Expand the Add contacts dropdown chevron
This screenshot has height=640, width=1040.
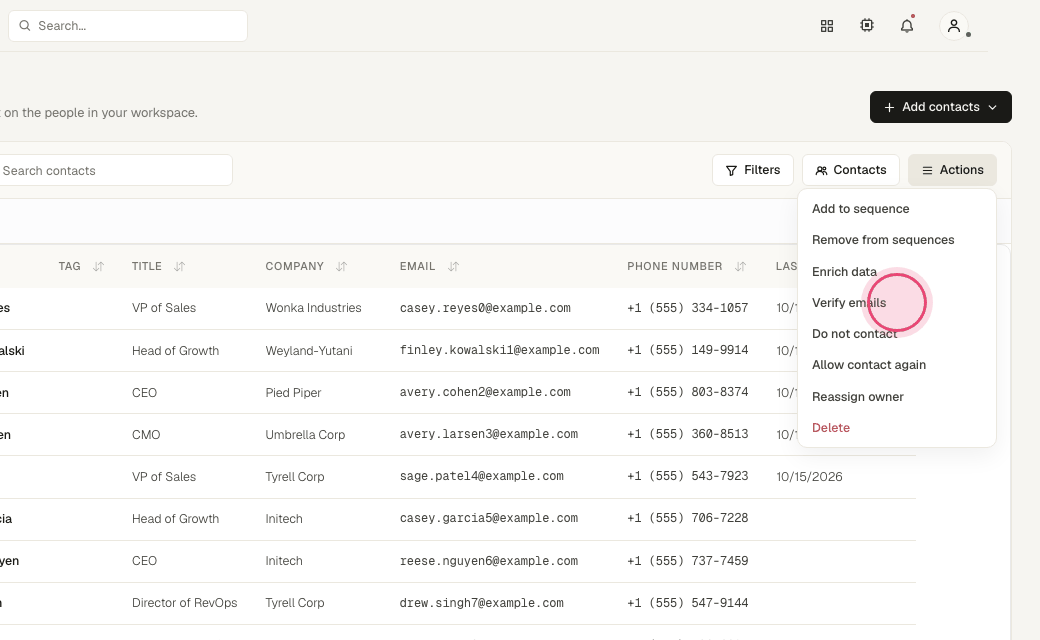992,107
